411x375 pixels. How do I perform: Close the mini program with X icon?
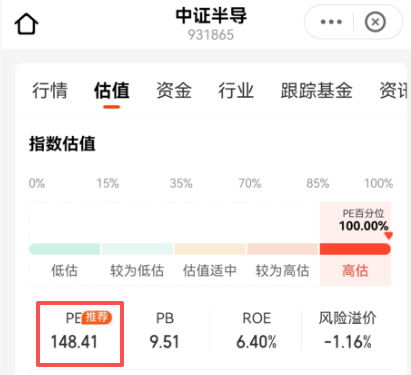[375, 22]
